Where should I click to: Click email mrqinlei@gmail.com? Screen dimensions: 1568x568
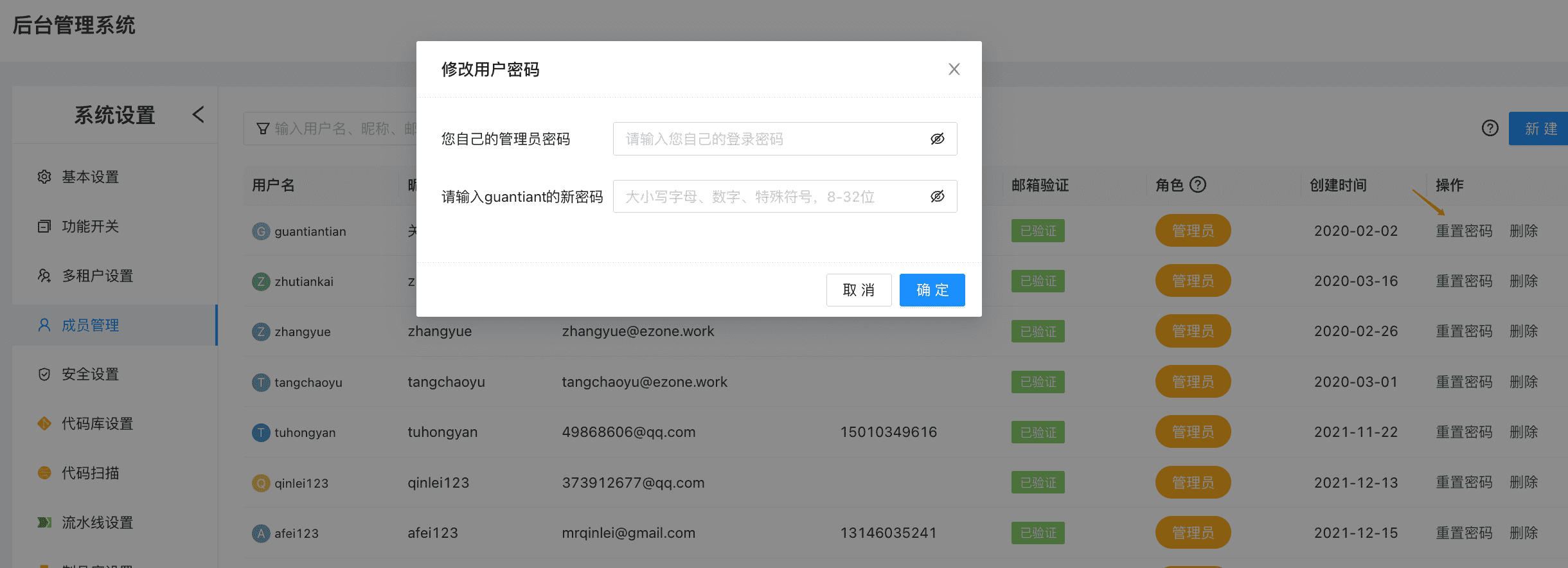[x=628, y=533]
